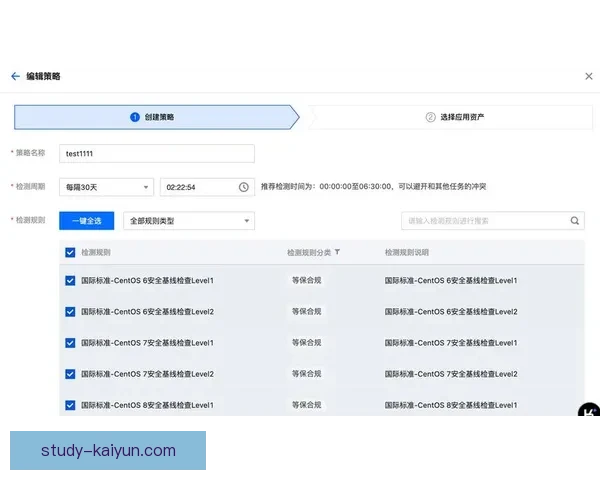Click the magnifier search icon
The image size is (600, 480).
pyautogui.click(x=575, y=221)
